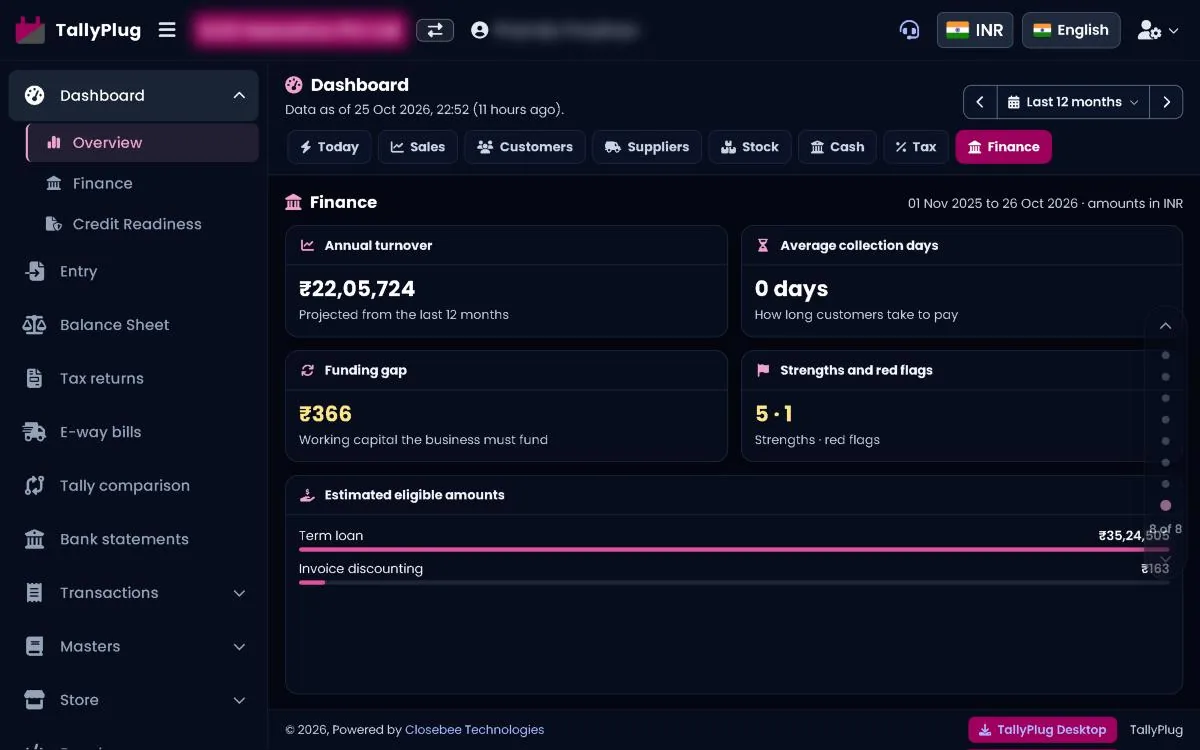Open E-way bills from the sidebar
Image resolution: width=1200 pixels, height=750 pixels.
133,432
